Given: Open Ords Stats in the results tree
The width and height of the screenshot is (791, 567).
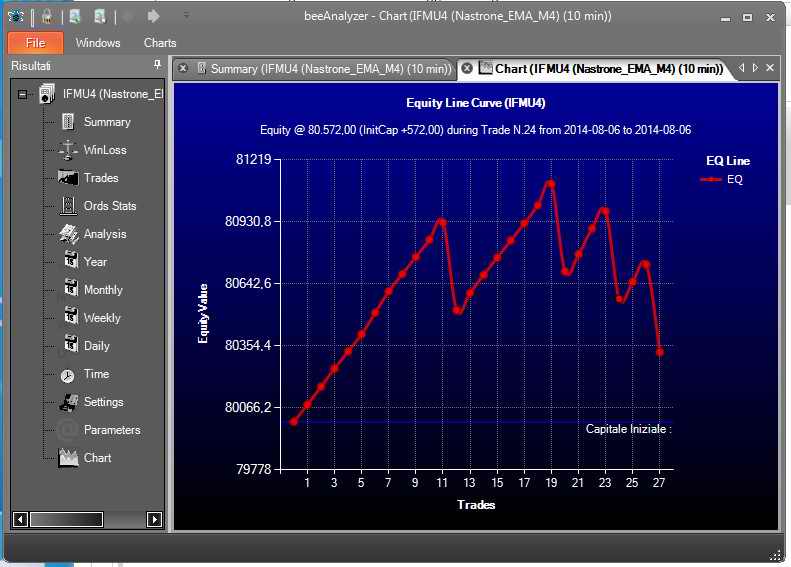Looking at the screenshot, I should [110, 206].
